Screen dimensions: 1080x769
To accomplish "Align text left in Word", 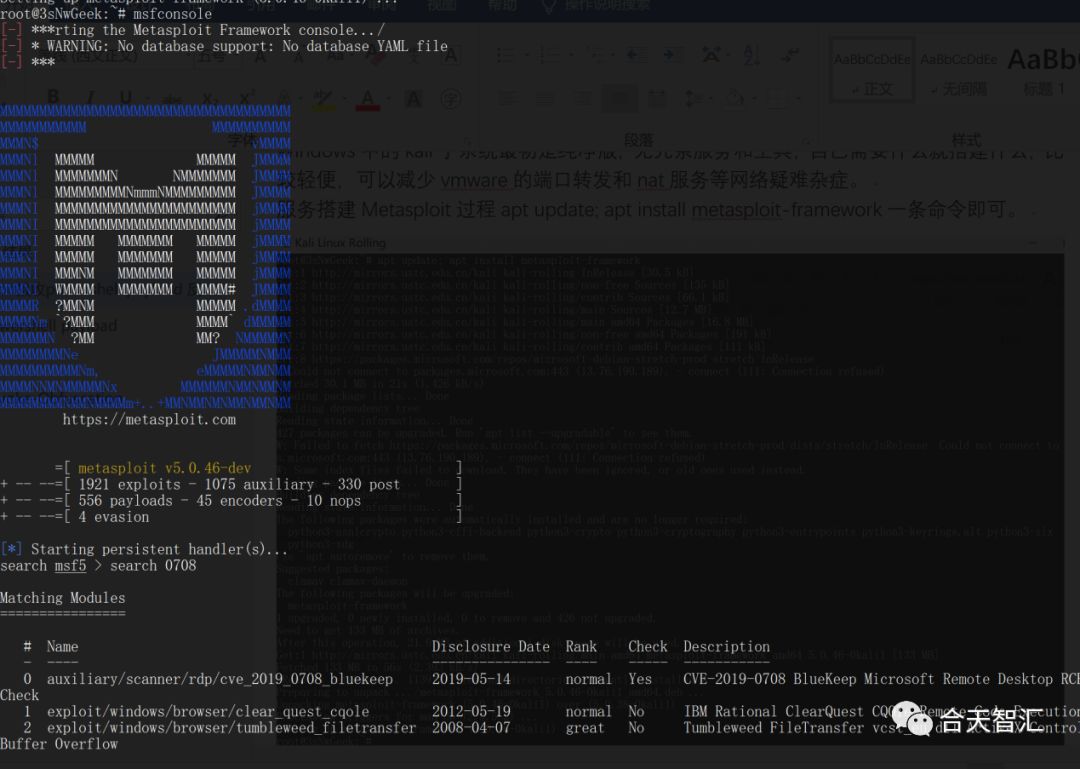I will coord(506,99).
